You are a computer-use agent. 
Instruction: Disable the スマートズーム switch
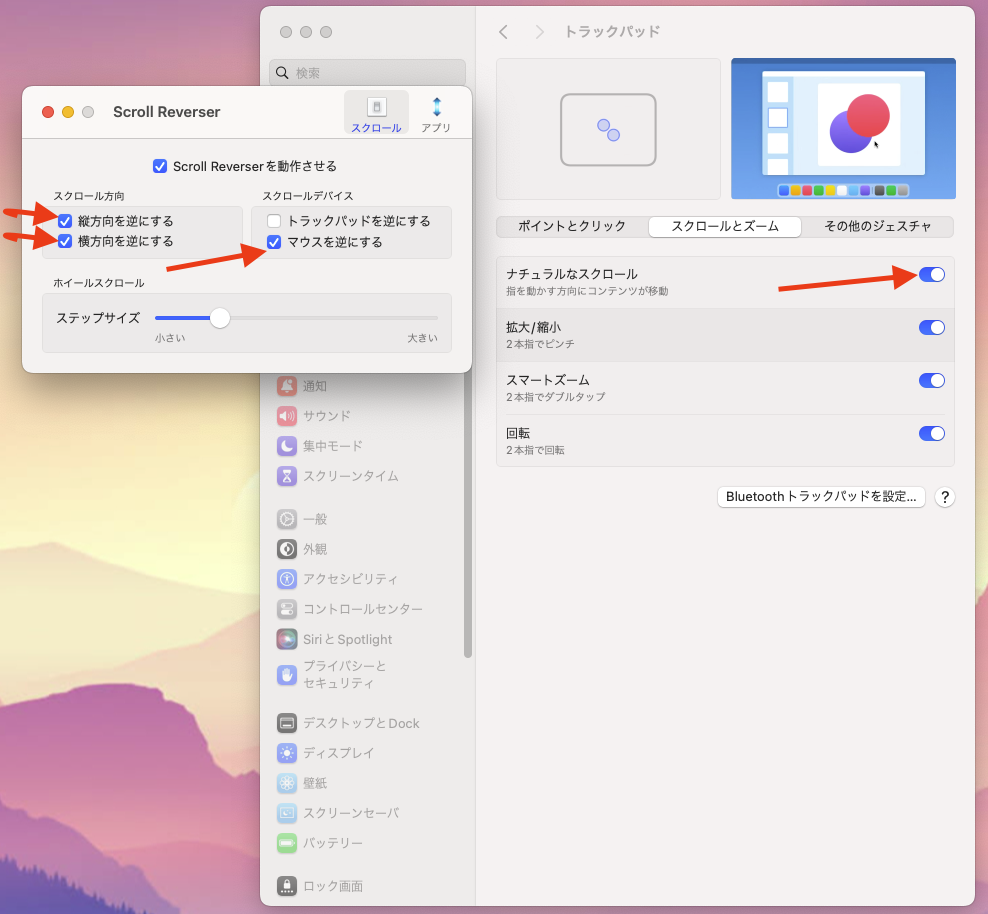tap(931, 380)
